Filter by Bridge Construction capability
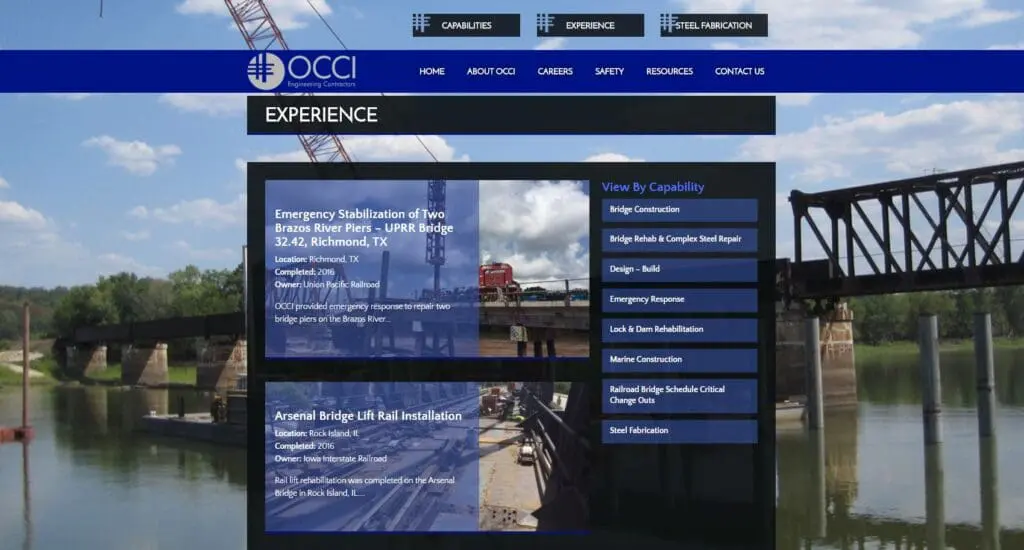Viewport: 1024px width, 550px height. coord(679,210)
